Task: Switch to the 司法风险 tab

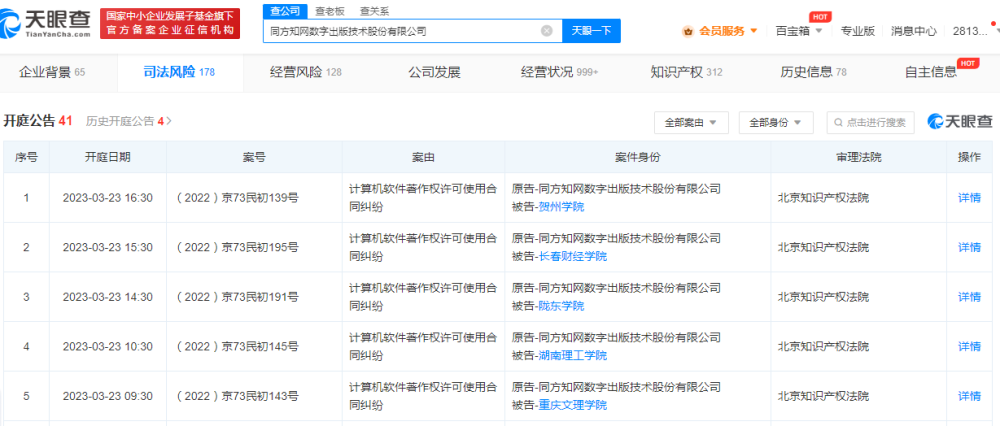Action: [180, 72]
